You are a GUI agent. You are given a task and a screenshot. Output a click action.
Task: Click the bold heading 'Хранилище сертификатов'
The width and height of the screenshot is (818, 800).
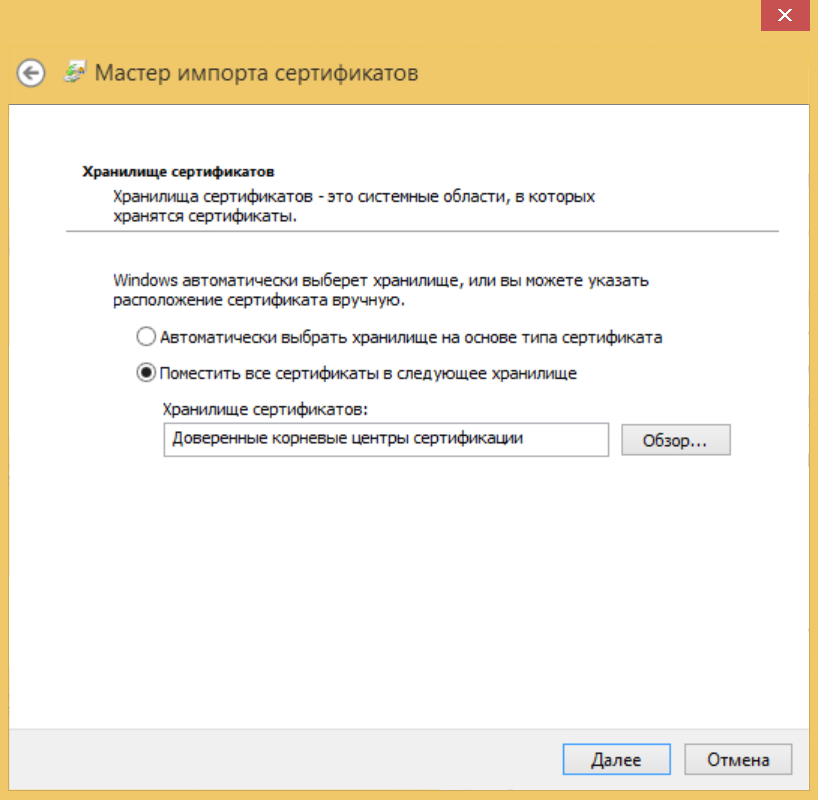(177, 171)
